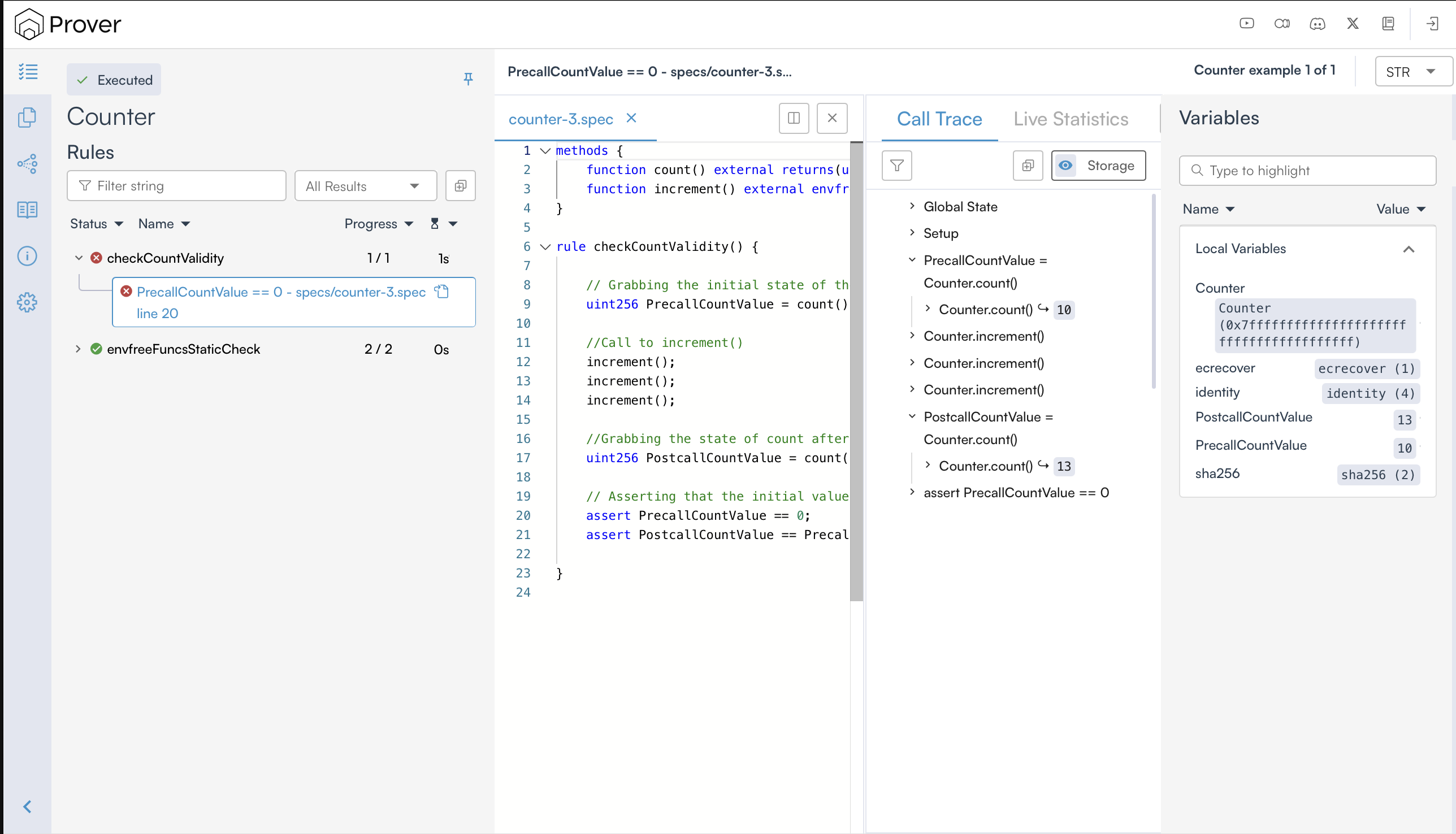Open the call trace filter funnel icon
Screen dimensions: 1456x834
(x=897, y=166)
